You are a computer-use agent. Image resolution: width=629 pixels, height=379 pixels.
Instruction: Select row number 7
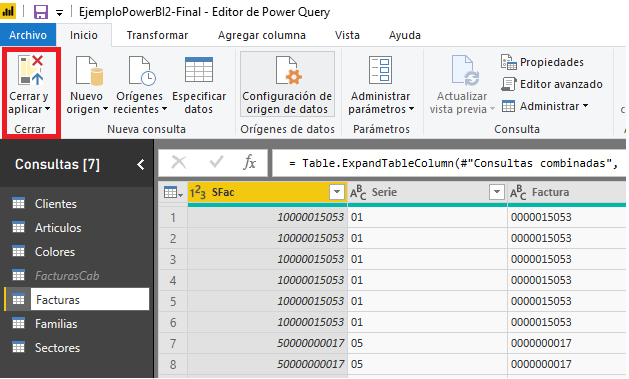coord(173,344)
